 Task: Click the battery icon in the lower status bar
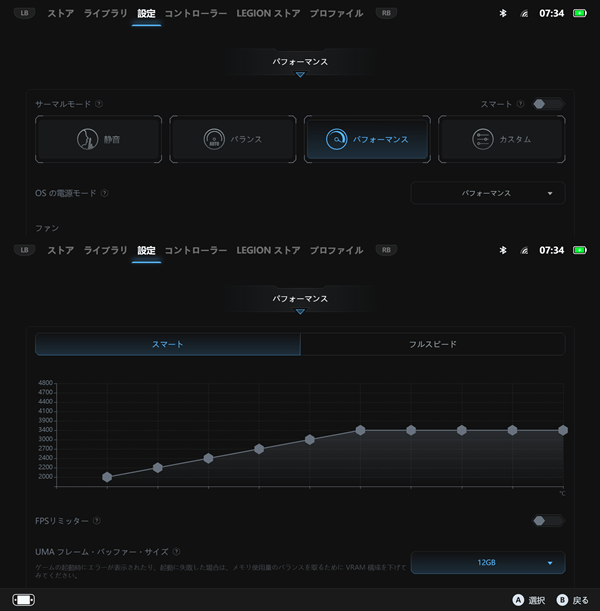click(x=580, y=250)
